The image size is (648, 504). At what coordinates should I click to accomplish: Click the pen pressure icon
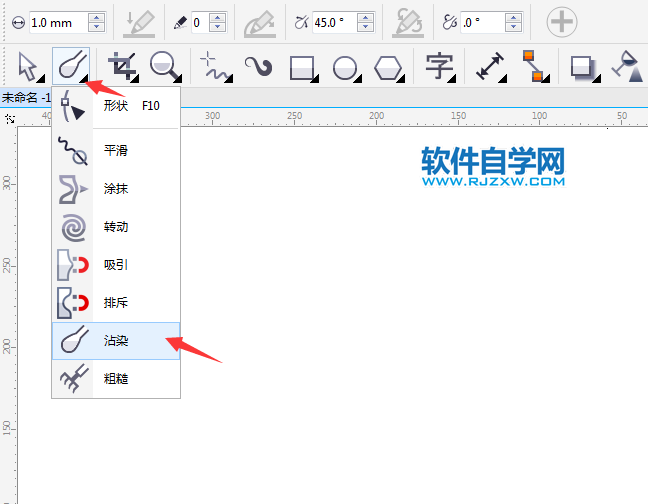pos(139,23)
